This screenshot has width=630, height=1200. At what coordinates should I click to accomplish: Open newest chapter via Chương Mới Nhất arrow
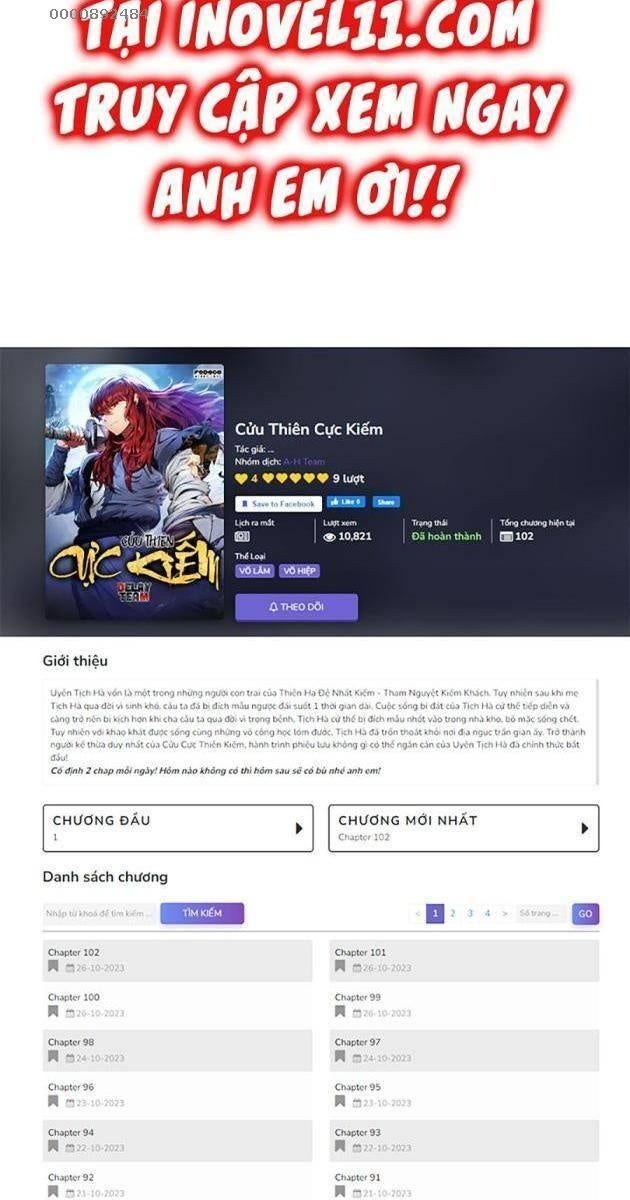coord(584,828)
